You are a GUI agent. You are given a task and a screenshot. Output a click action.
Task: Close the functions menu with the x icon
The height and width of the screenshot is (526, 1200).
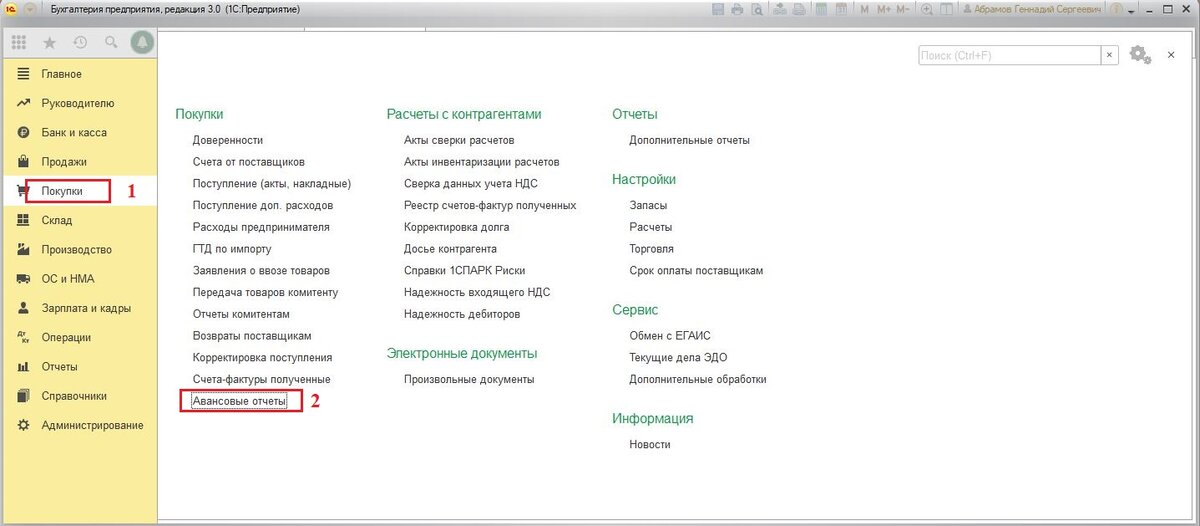point(1171,55)
